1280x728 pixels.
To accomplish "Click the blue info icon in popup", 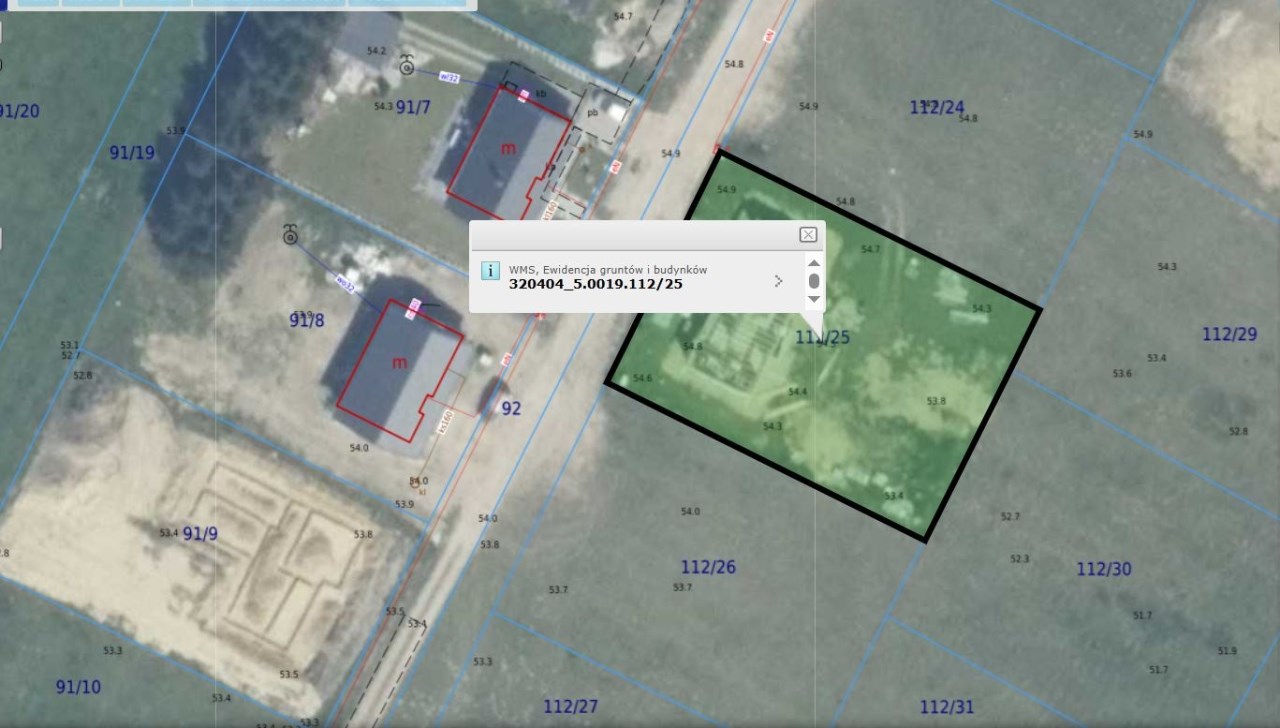I will point(490,271).
